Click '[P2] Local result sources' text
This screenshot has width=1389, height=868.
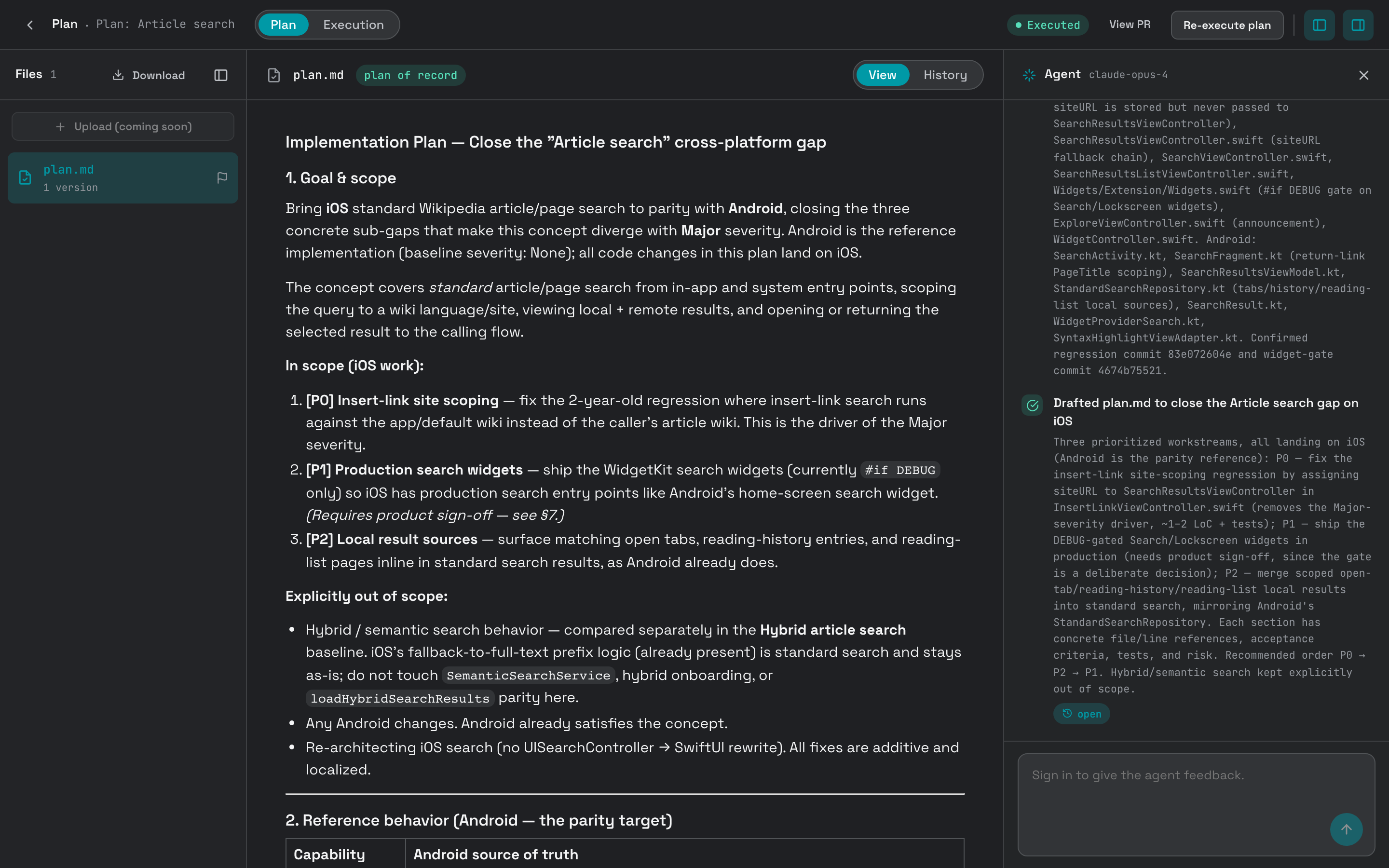click(392, 539)
